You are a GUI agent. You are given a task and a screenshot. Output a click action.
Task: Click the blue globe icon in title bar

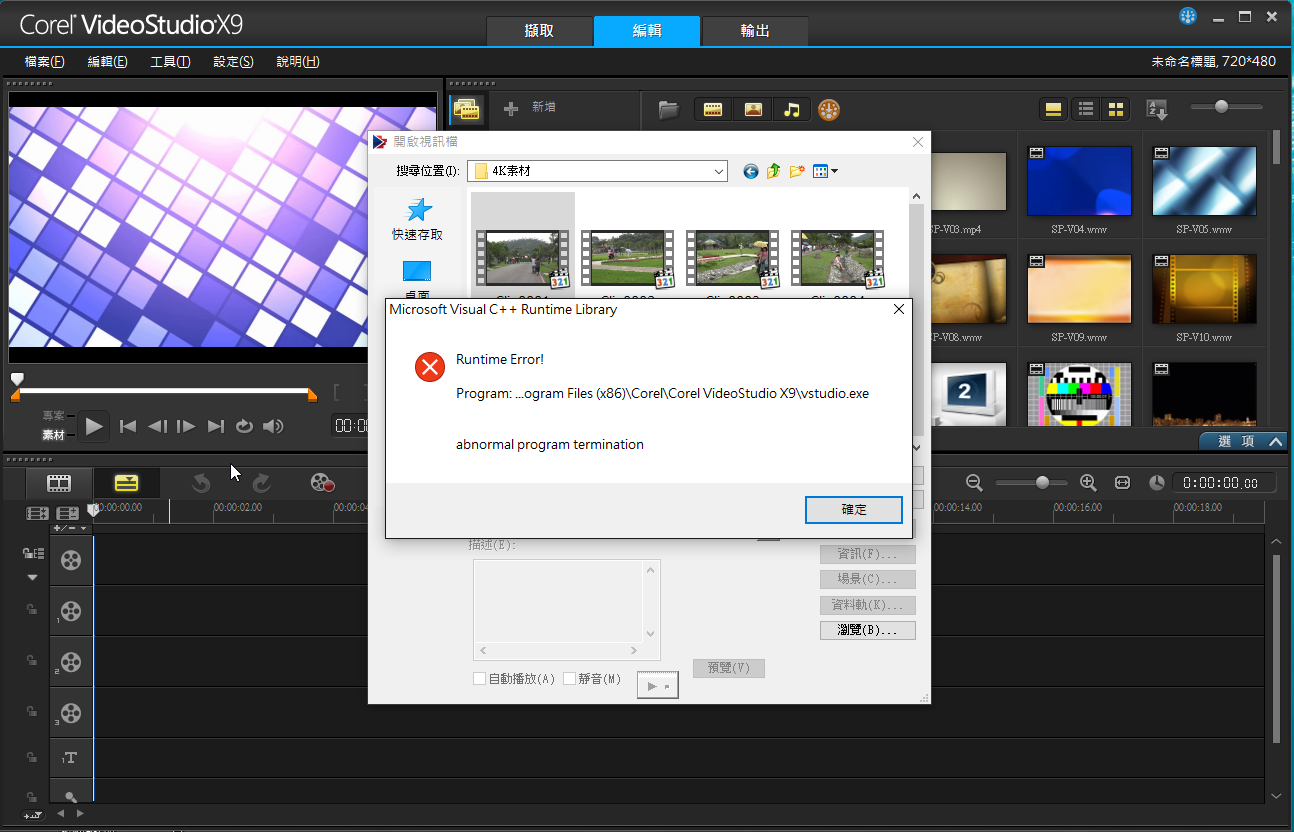point(1188,15)
